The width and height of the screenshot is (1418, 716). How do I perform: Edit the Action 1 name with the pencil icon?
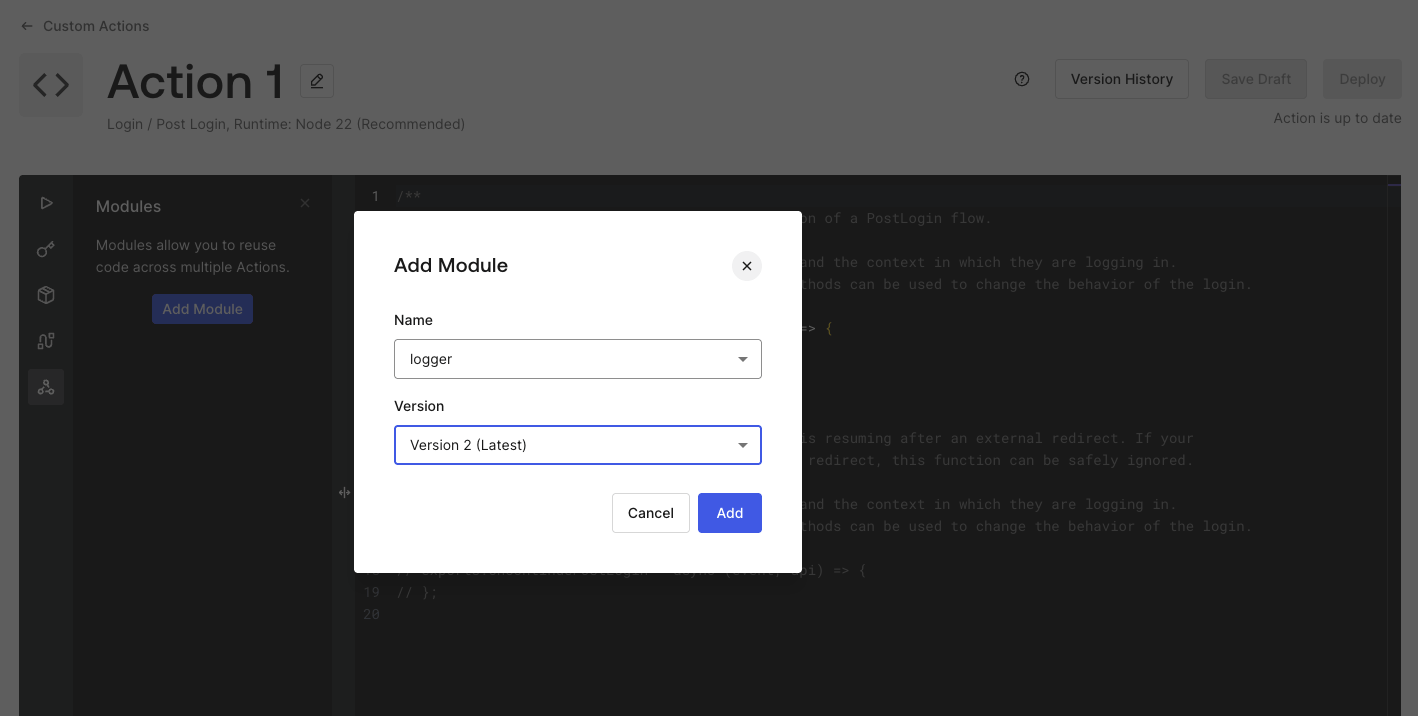tap(317, 81)
